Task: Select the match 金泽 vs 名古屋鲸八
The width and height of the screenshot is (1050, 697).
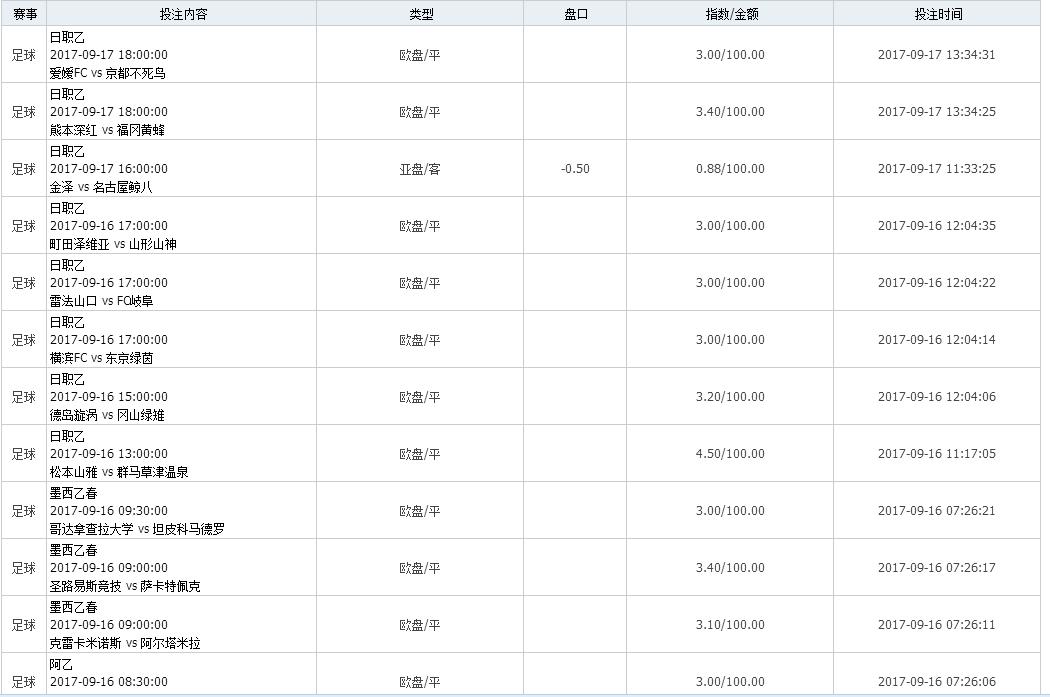Action: (x=101, y=187)
